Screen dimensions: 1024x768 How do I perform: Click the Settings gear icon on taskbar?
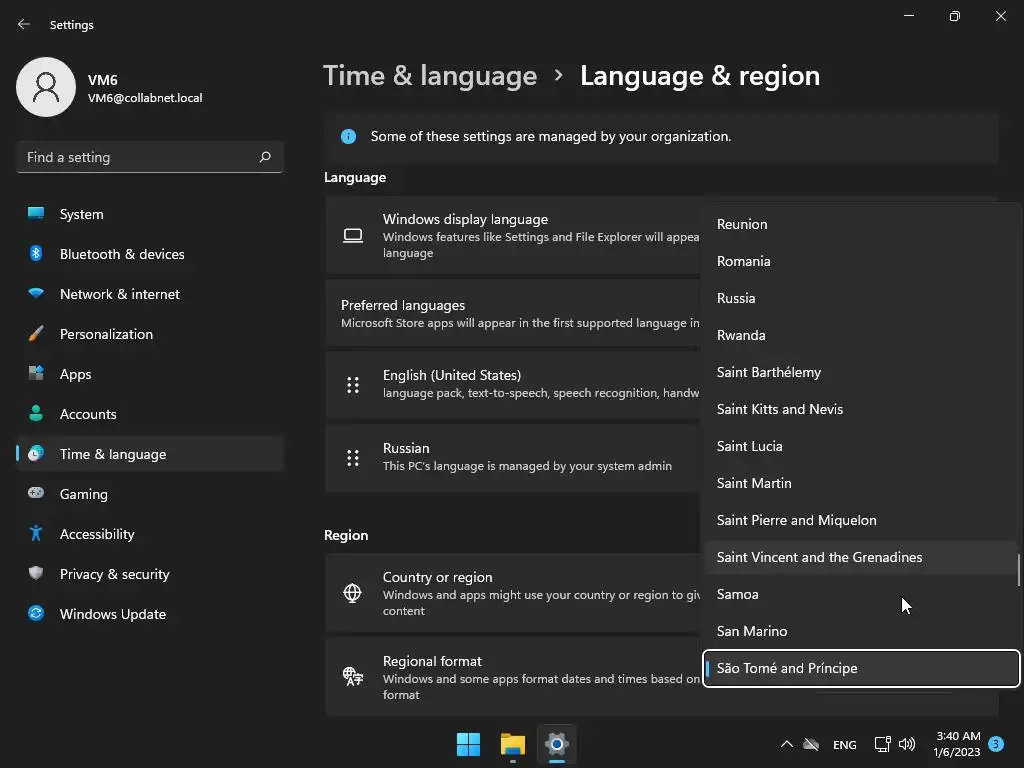click(x=556, y=744)
